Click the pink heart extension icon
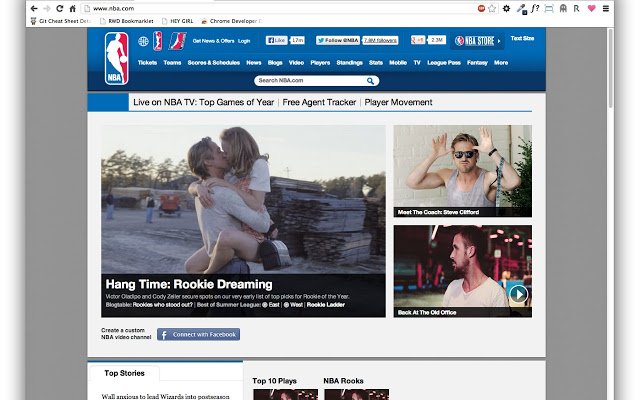Screen dimensions: 640x400 [591, 8]
